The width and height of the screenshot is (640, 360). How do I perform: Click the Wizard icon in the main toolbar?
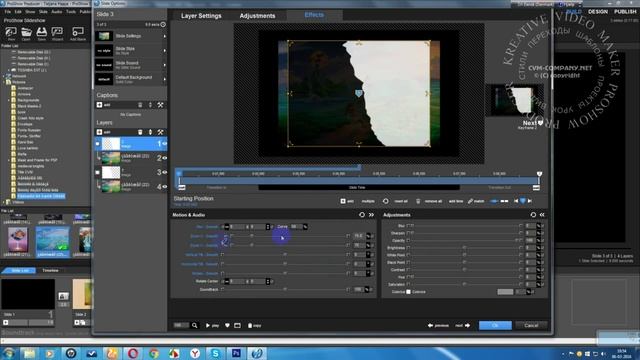(57, 32)
